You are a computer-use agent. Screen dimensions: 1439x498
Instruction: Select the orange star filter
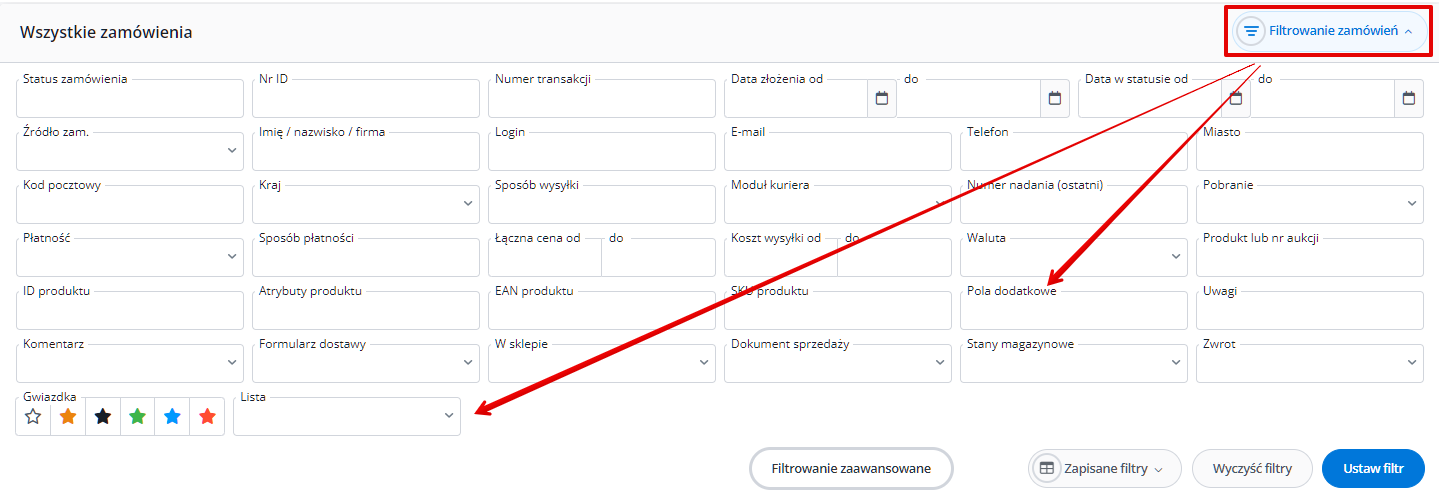tap(68, 417)
